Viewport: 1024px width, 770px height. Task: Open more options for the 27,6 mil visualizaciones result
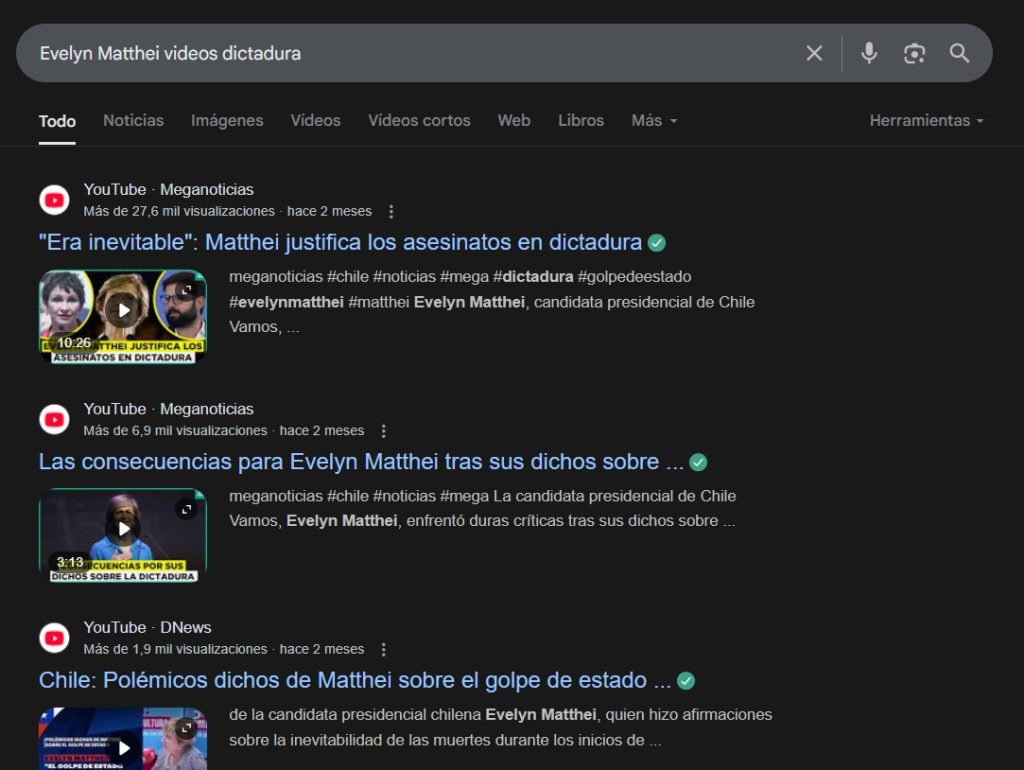[x=391, y=212]
